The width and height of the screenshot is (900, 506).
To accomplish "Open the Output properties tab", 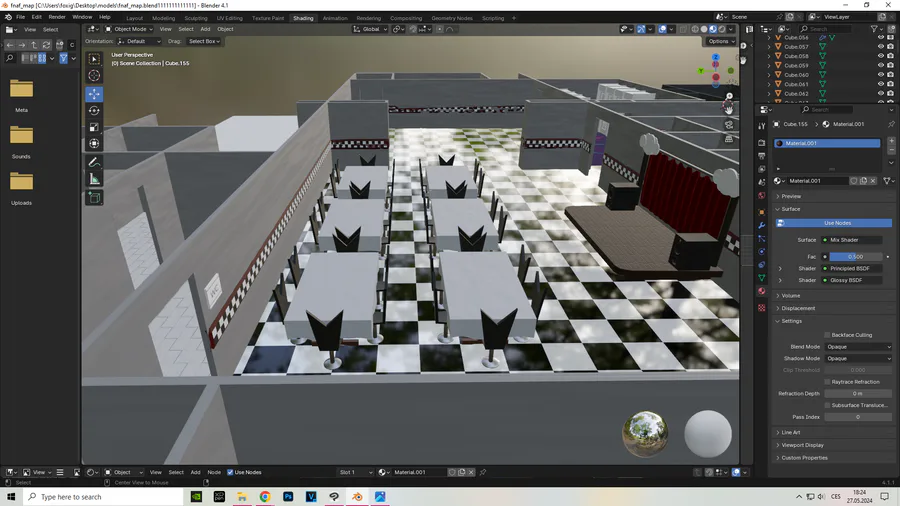I will pyautogui.click(x=762, y=156).
